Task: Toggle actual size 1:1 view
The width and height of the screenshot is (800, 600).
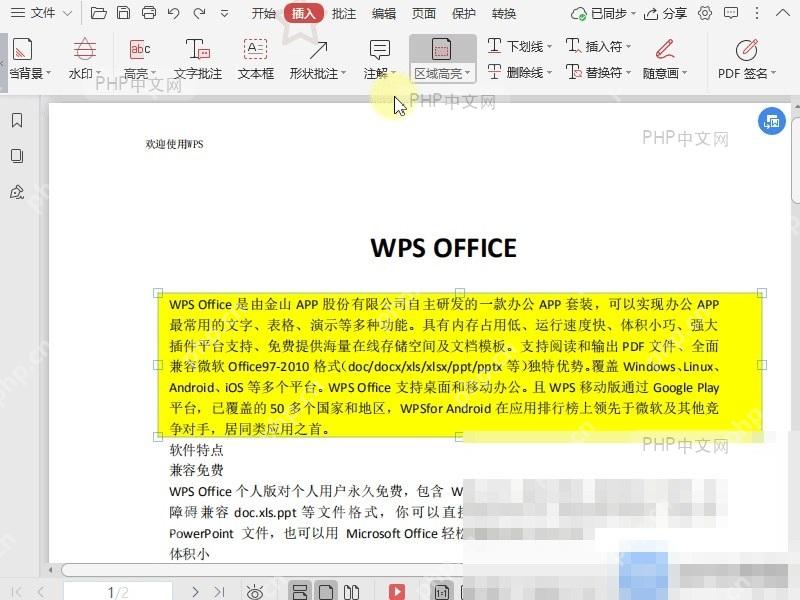Action: [441, 592]
